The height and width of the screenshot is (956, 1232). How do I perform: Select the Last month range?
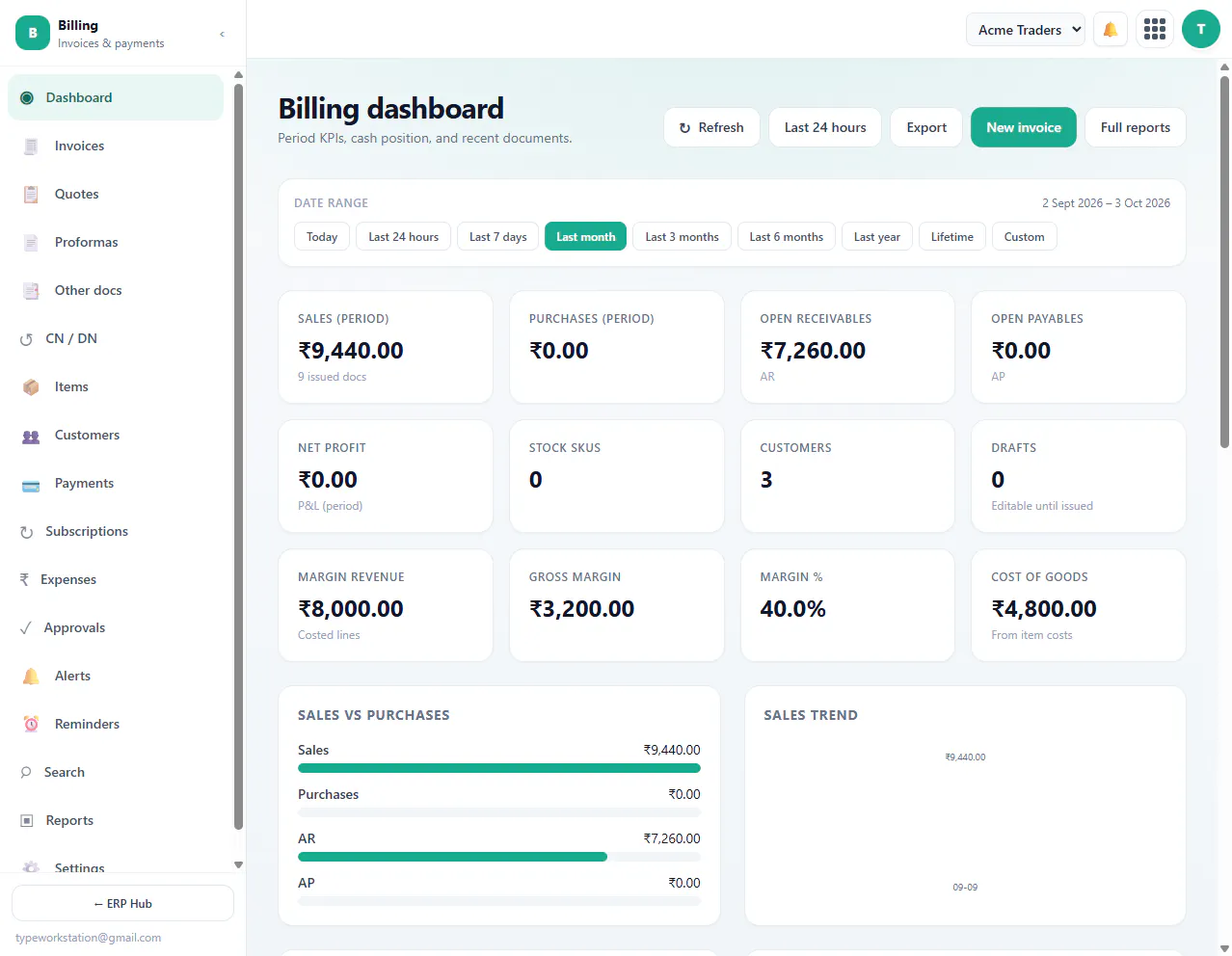(x=586, y=237)
